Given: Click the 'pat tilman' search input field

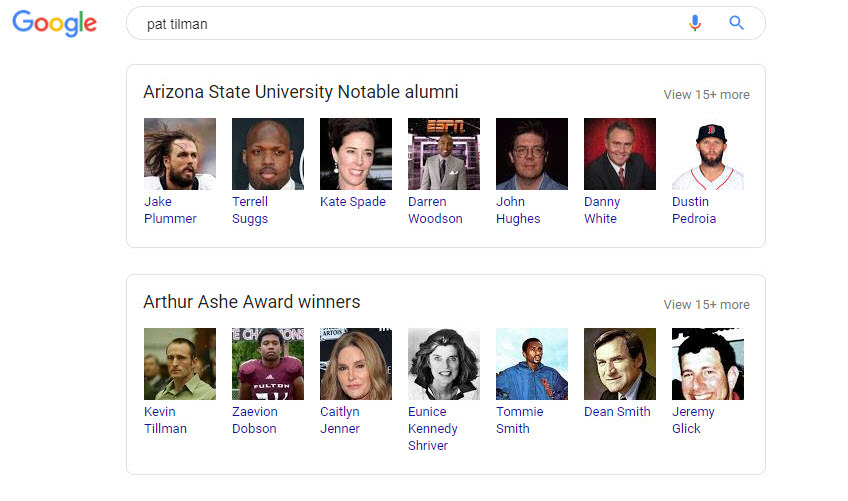Looking at the screenshot, I should pos(400,23).
